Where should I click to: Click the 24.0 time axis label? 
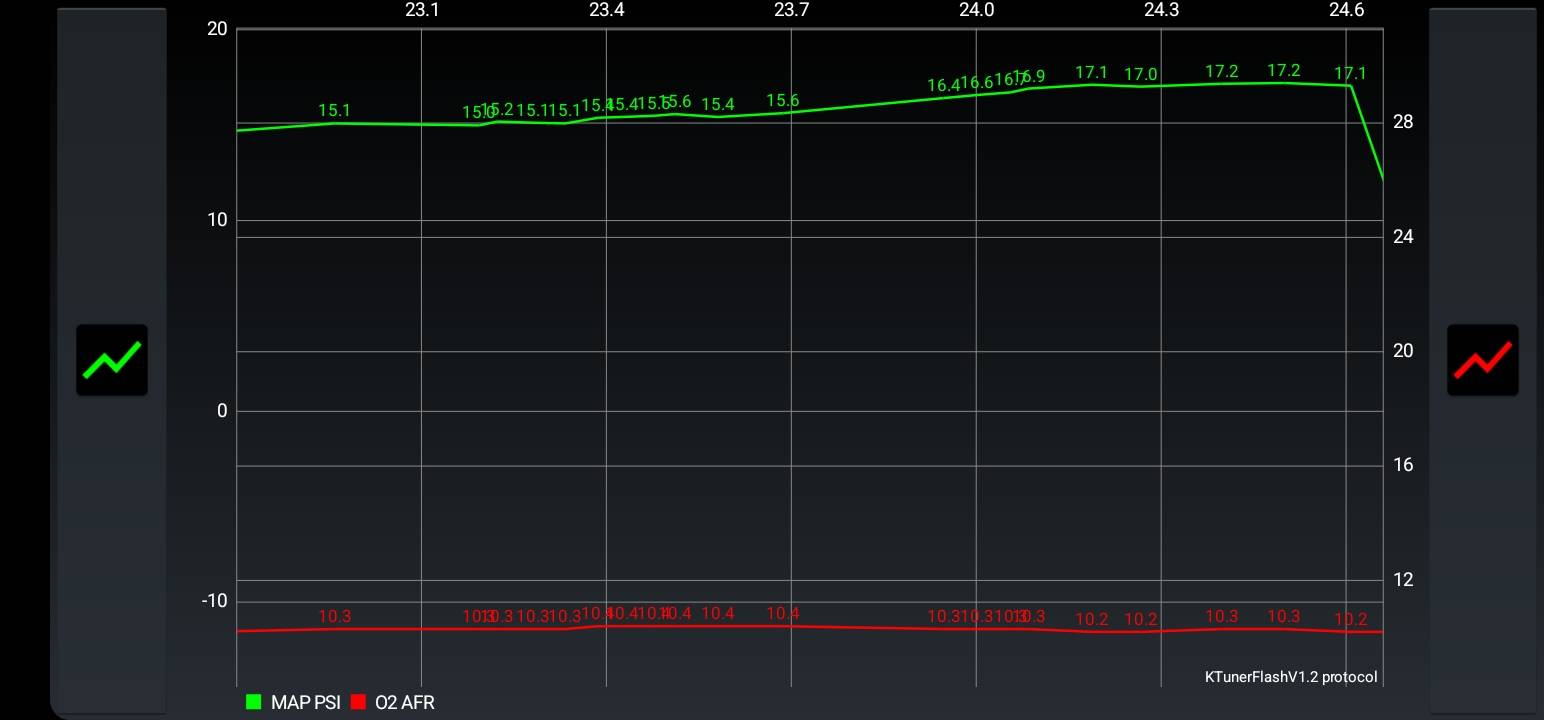coord(977,10)
